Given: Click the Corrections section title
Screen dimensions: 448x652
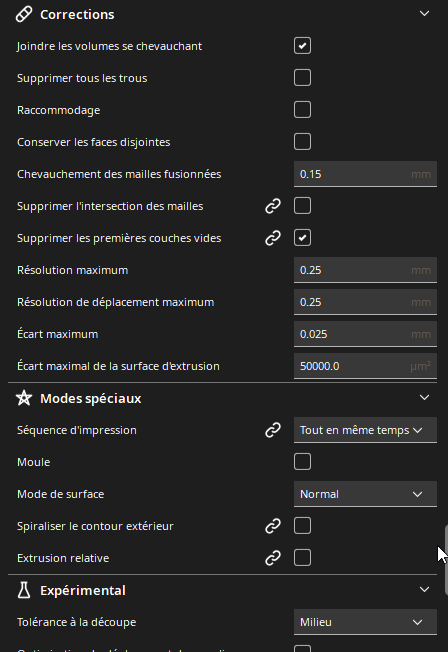Looking at the screenshot, I should (77, 15).
